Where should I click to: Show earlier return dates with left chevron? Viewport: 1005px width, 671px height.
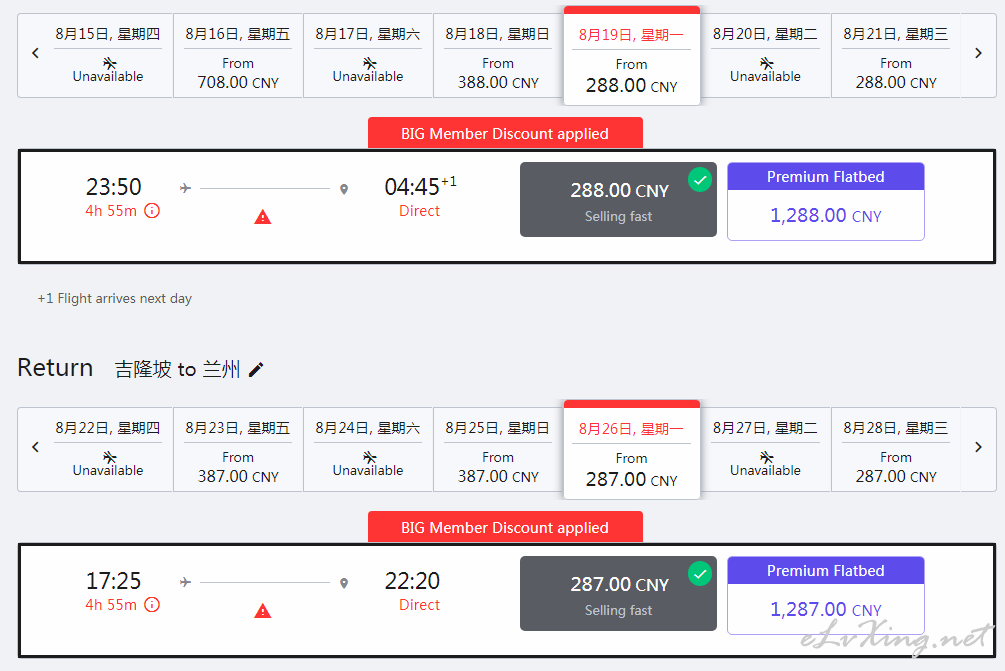pyautogui.click(x=35, y=447)
